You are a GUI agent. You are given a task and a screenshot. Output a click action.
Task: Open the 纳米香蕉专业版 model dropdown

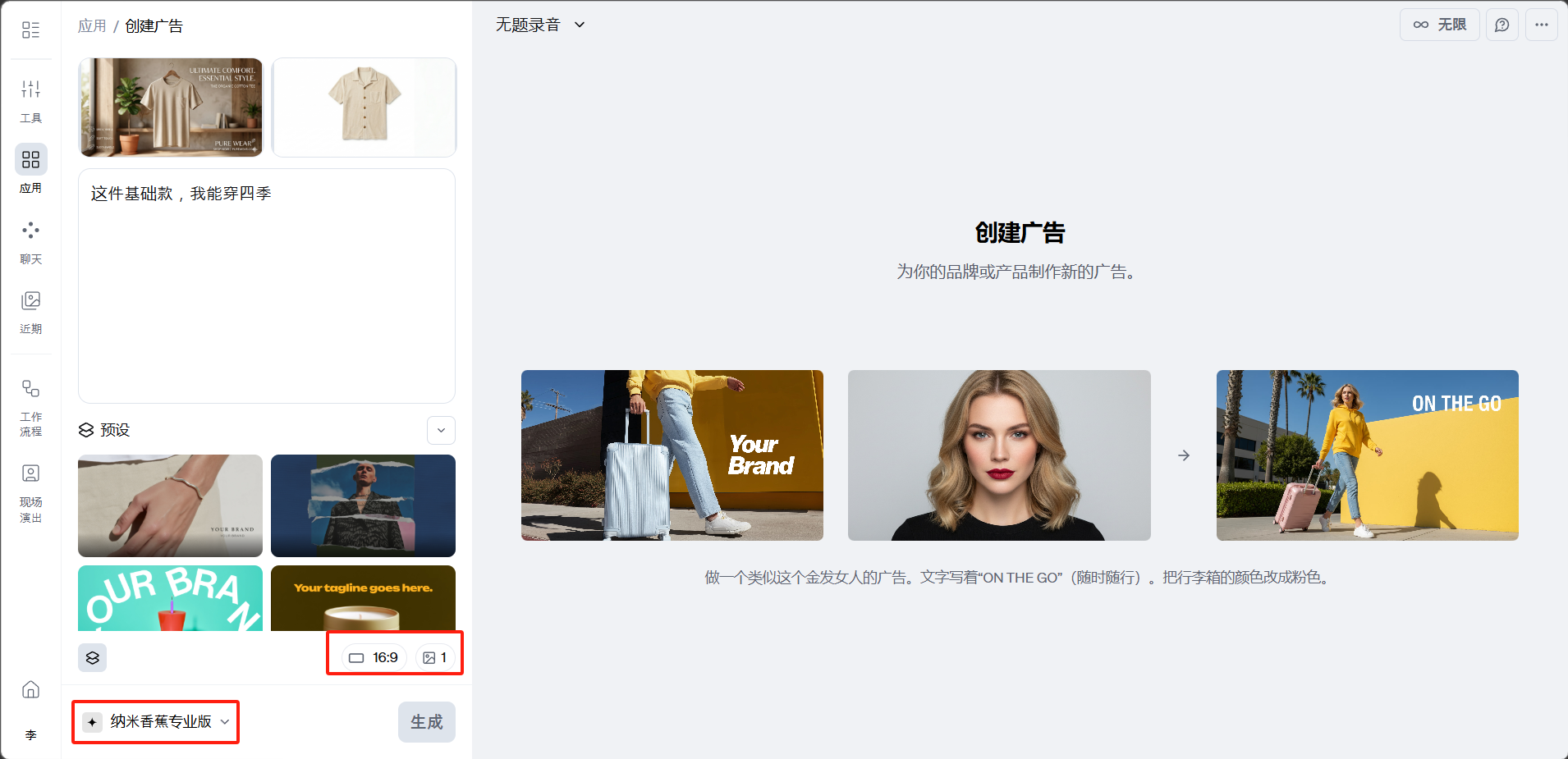(x=156, y=721)
